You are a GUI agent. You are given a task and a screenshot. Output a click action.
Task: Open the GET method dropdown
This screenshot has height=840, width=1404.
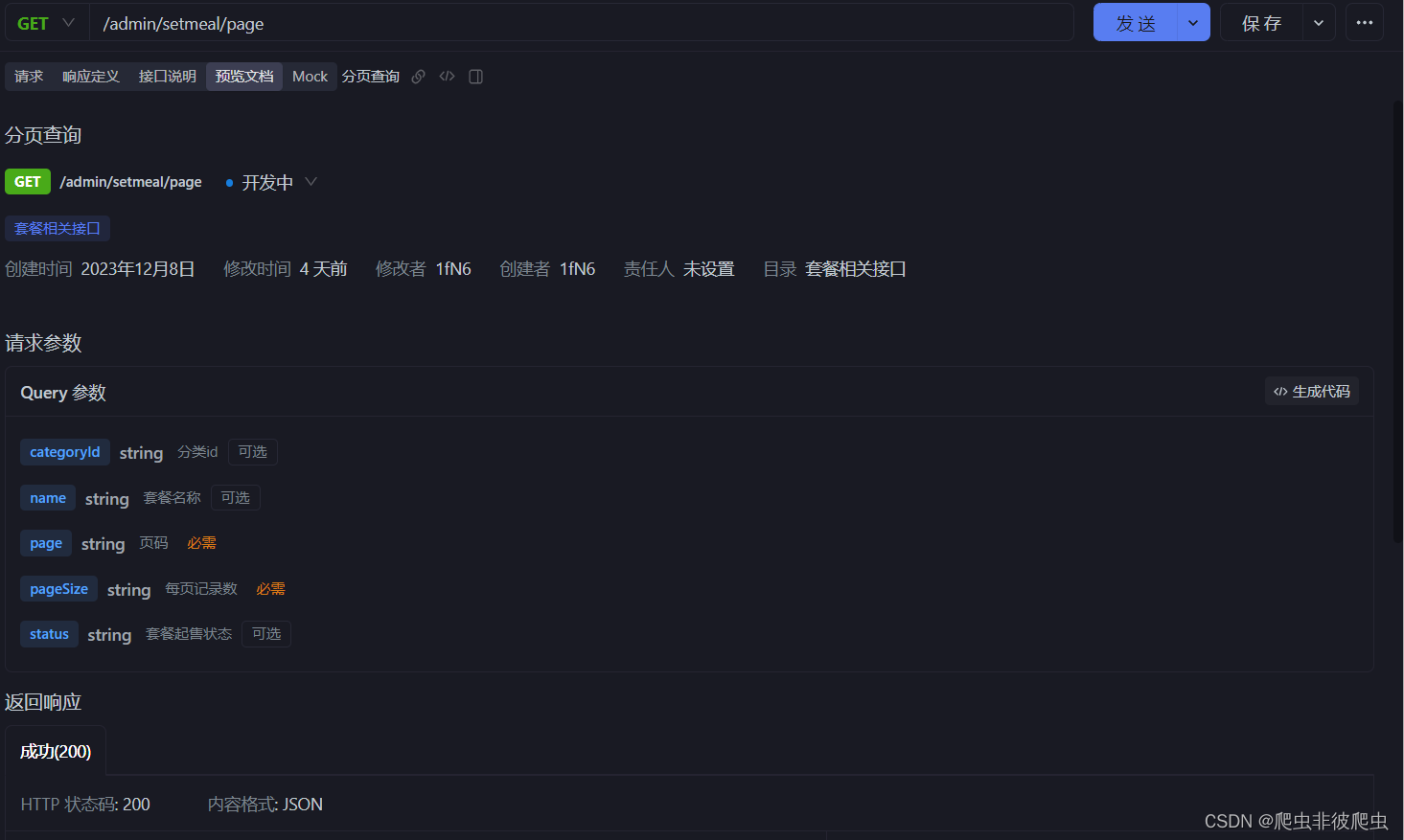(x=44, y=22)
